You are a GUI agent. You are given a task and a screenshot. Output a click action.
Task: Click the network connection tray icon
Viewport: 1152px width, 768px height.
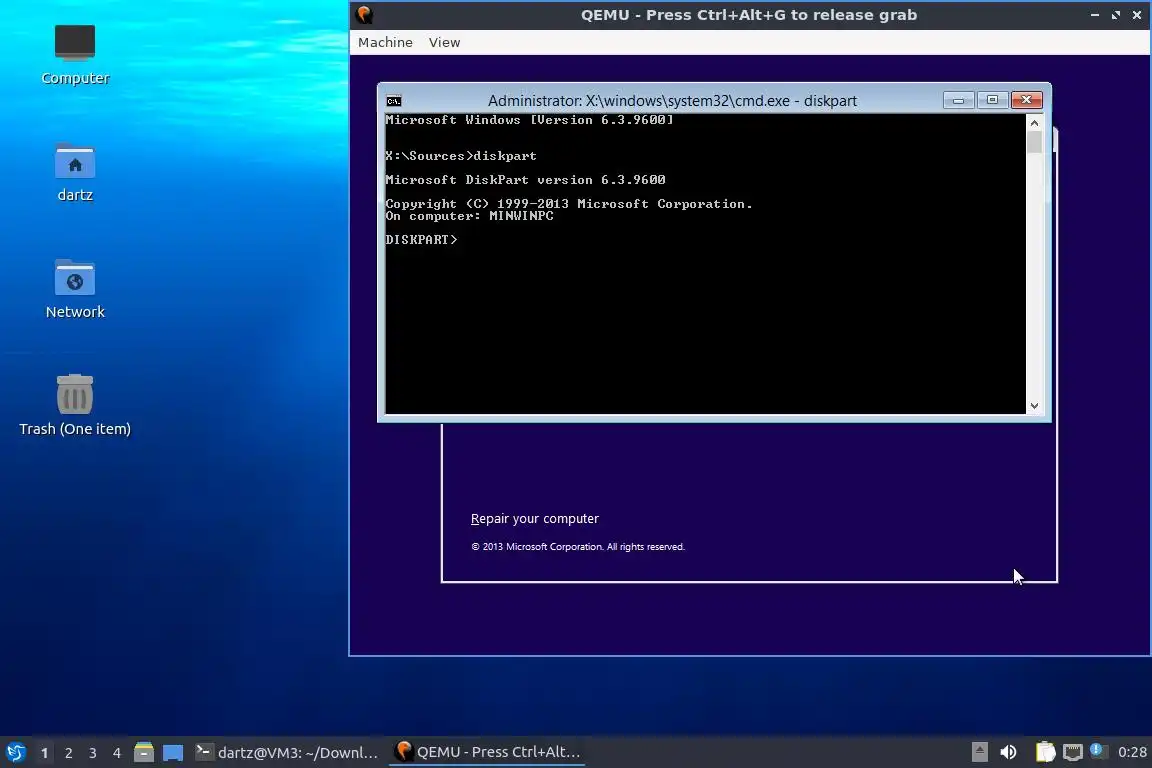click(x=1073, y=753)
